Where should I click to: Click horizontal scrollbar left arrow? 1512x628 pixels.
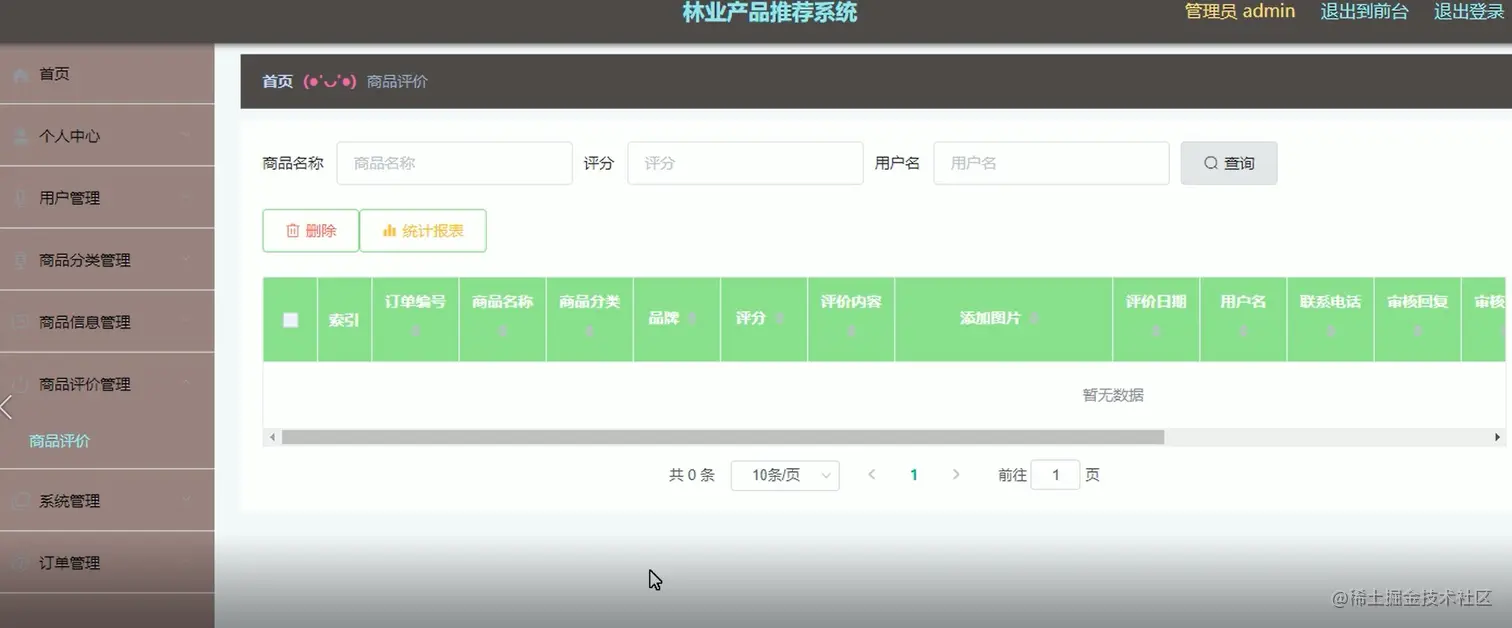(x=272, y=437)
